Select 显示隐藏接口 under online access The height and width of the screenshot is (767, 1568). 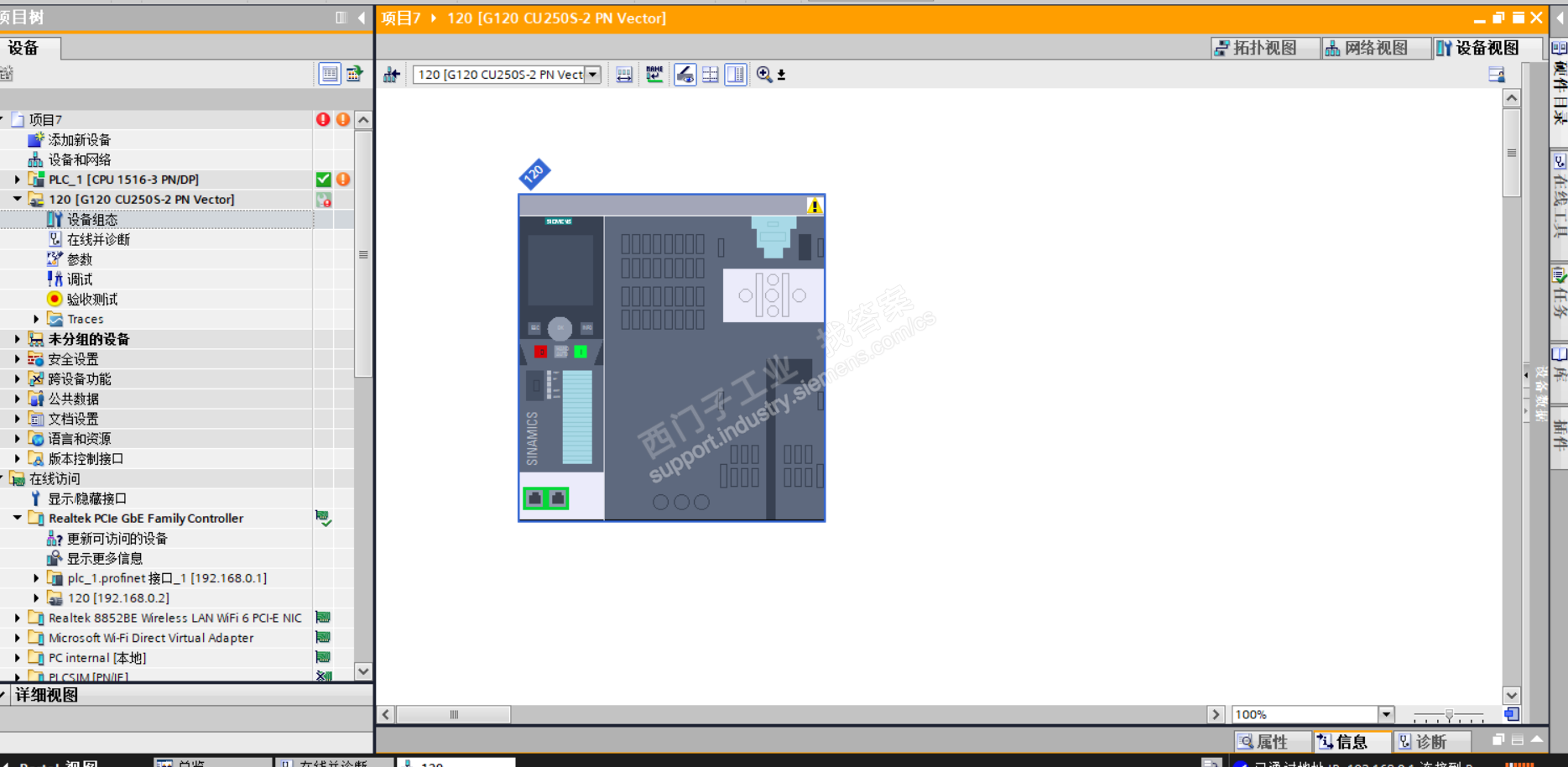point(87,498)
